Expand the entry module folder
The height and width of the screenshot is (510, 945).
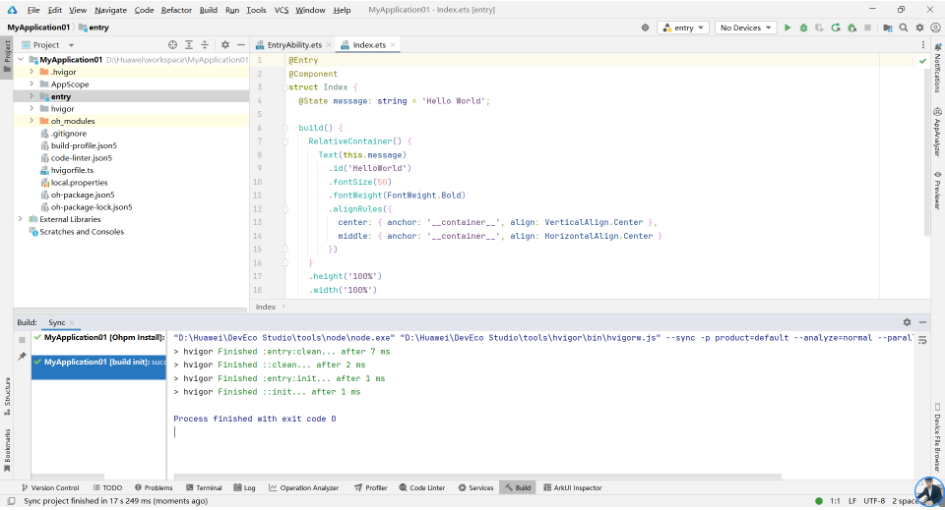(x=31, y=96)
